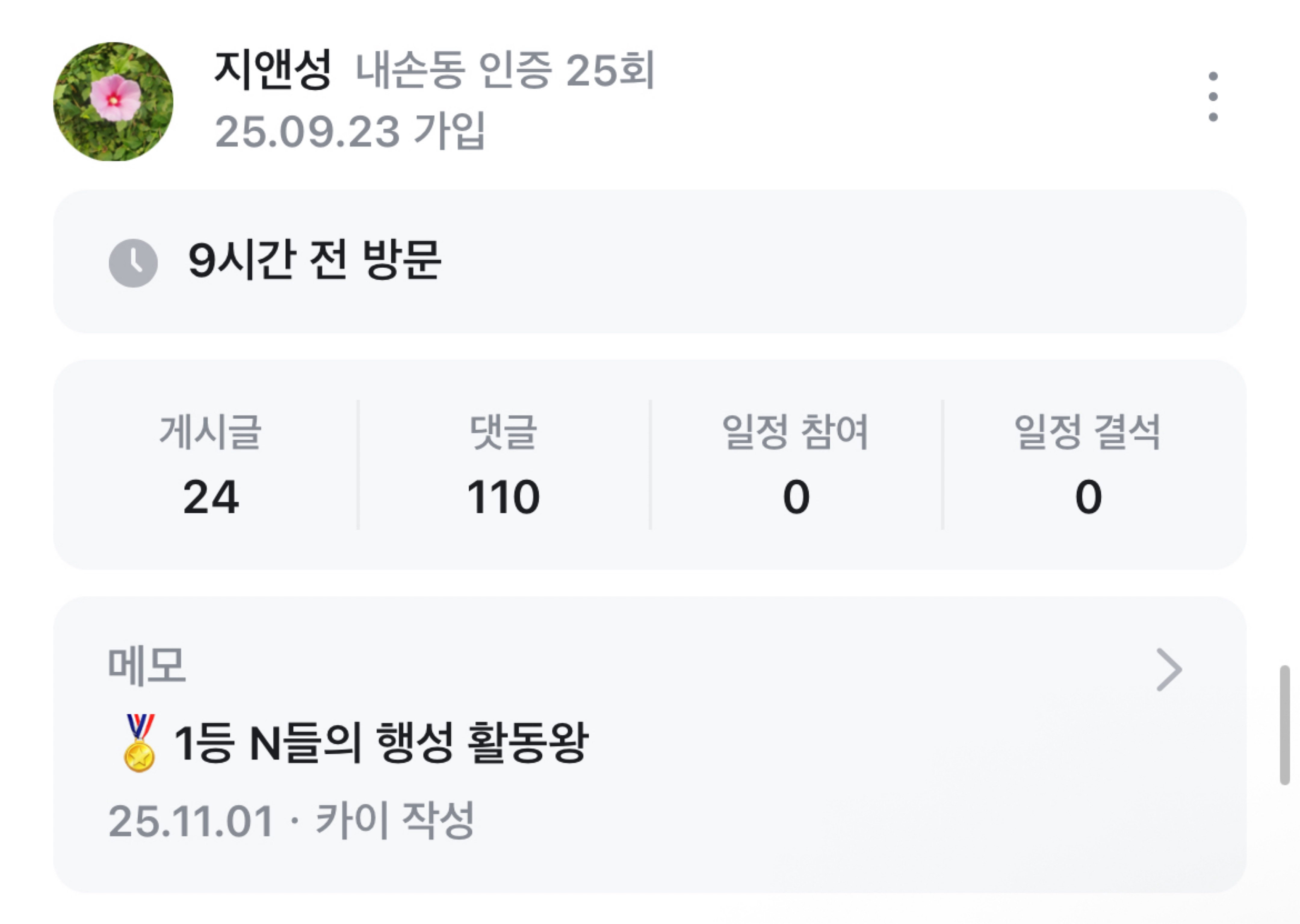Tap the hibiscus flower profile picture

[x=113, y=101]
